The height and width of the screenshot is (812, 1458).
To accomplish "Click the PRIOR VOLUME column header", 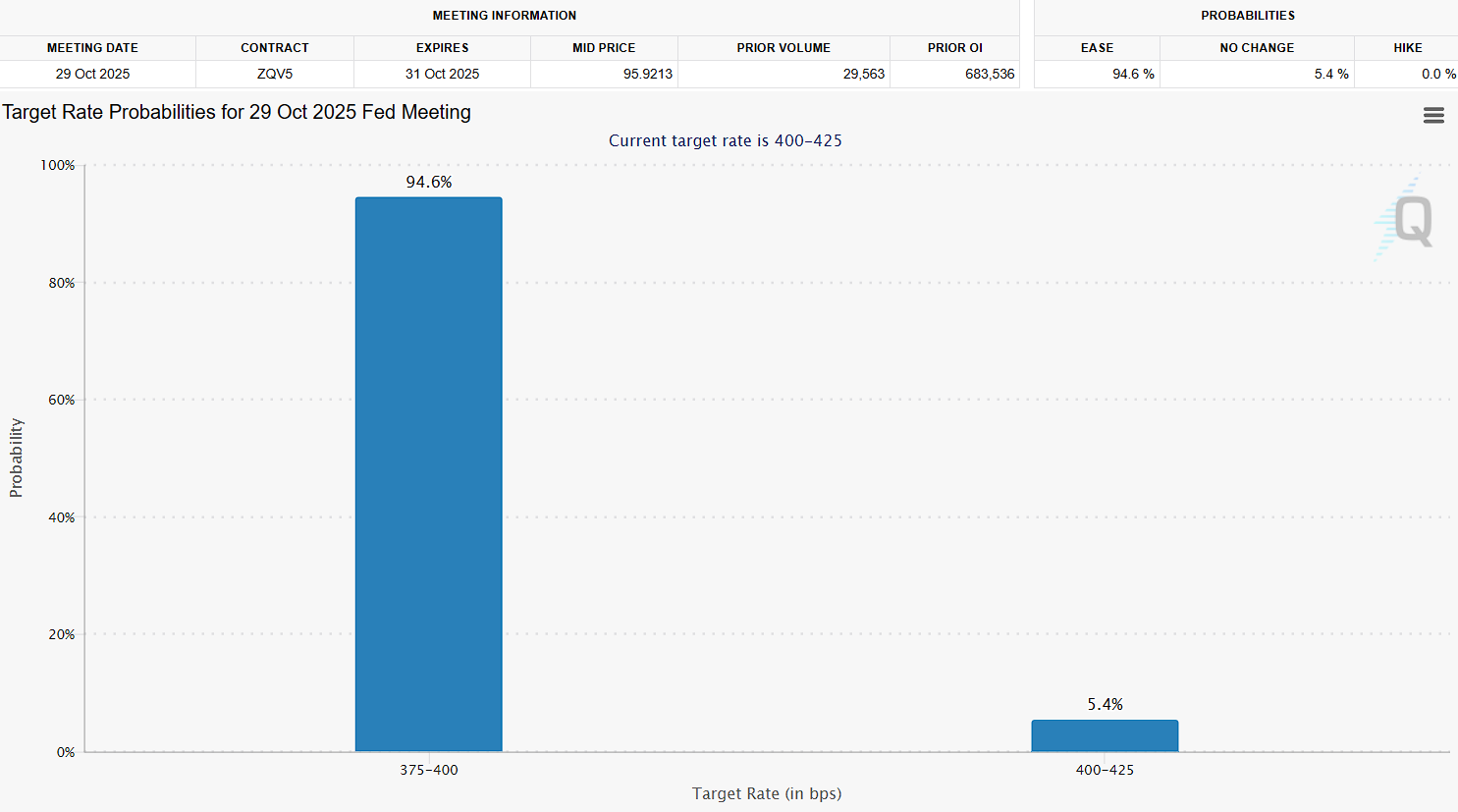I will point(783,47).
